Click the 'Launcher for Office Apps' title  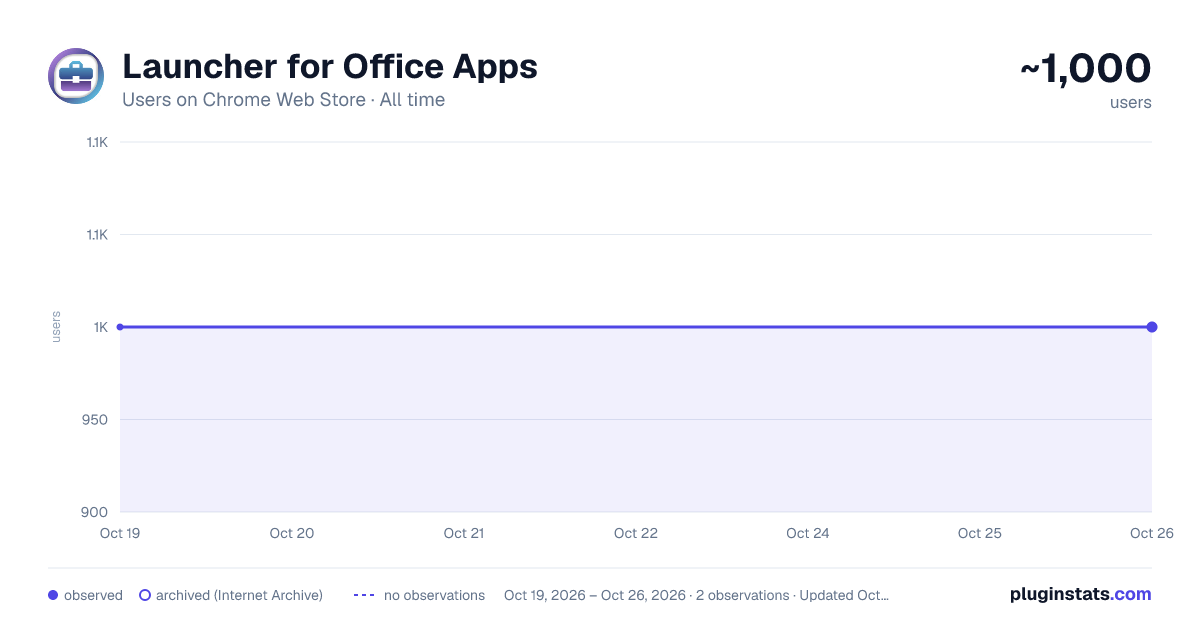pyautogui.click(x=330, y=67)
